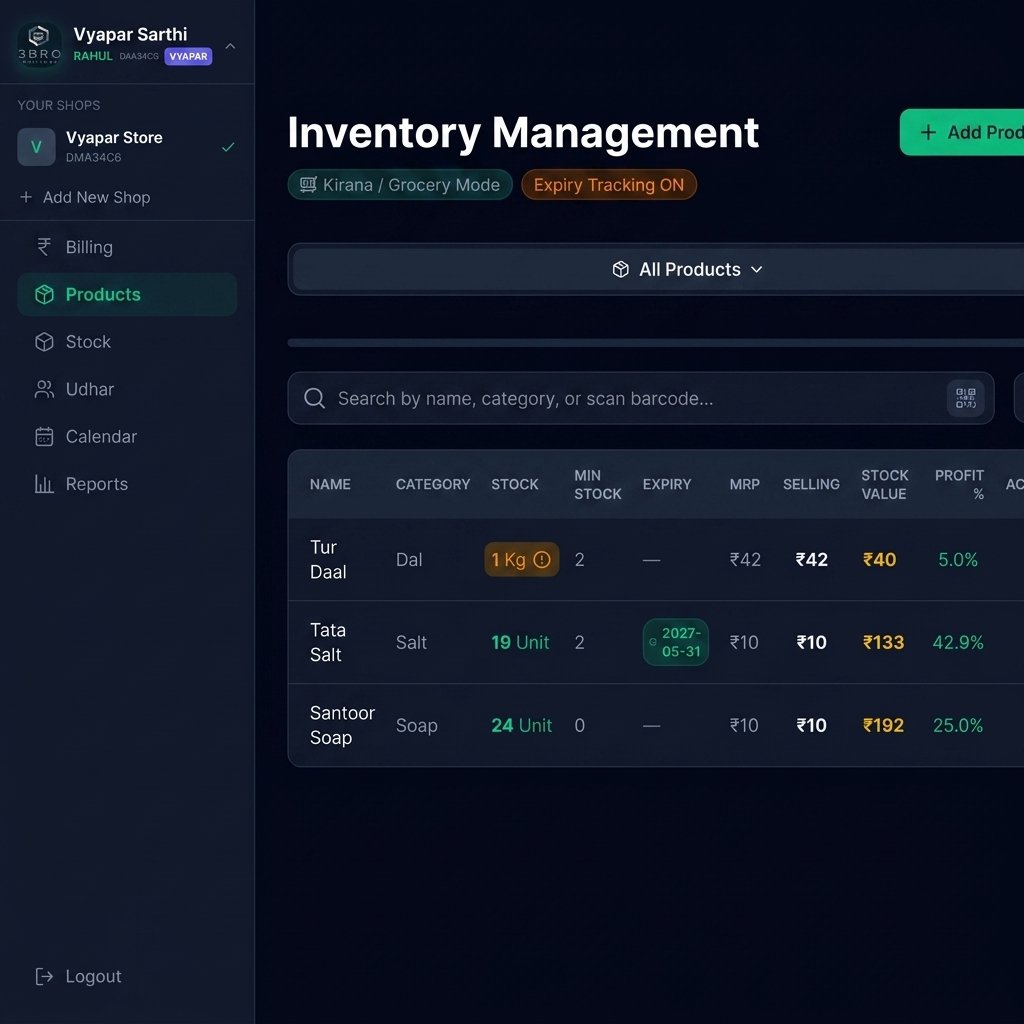Open Billing from the sidebar

127,248
